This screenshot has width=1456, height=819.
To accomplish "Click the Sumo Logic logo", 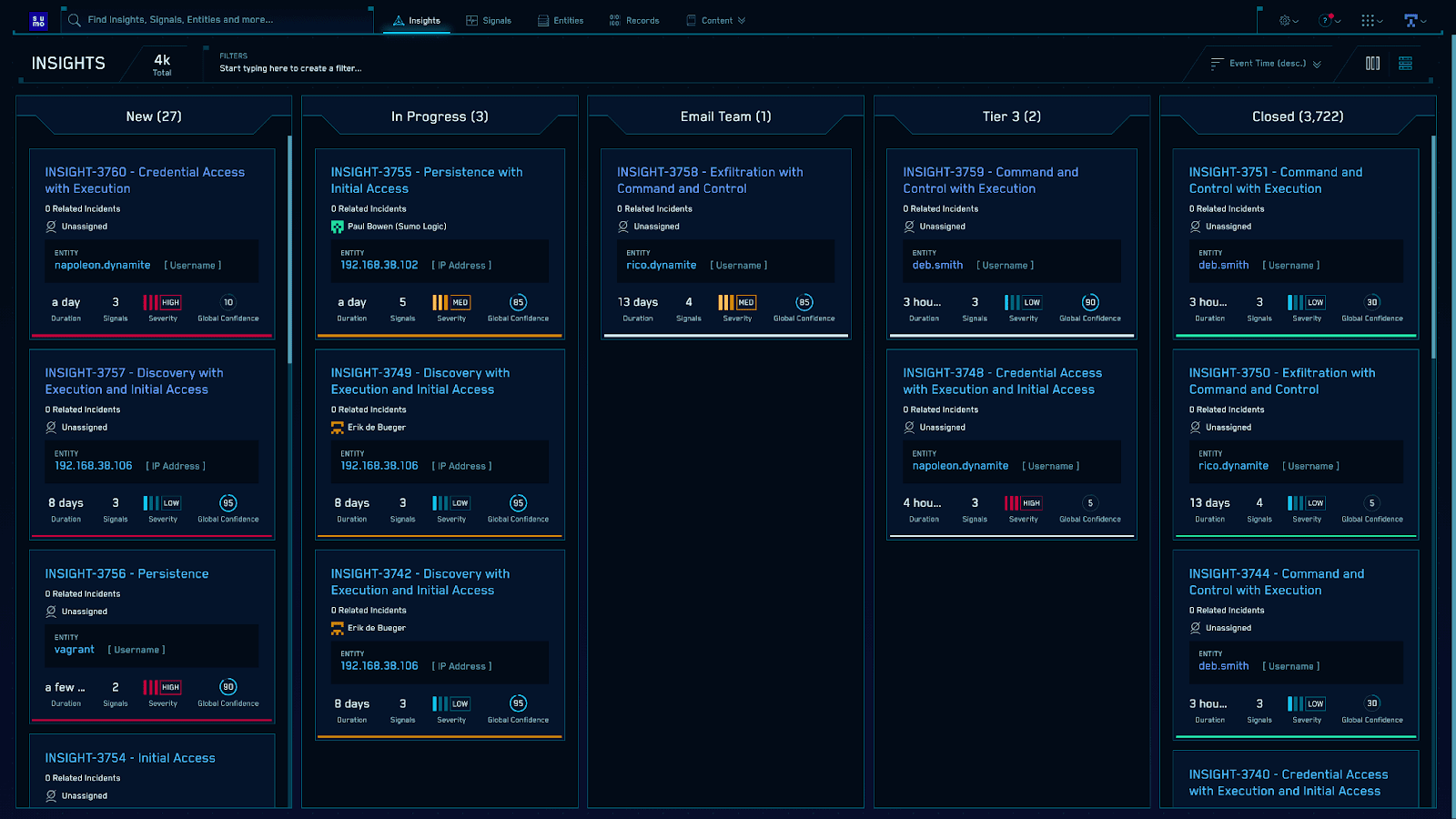I will (x=38, y=20).
